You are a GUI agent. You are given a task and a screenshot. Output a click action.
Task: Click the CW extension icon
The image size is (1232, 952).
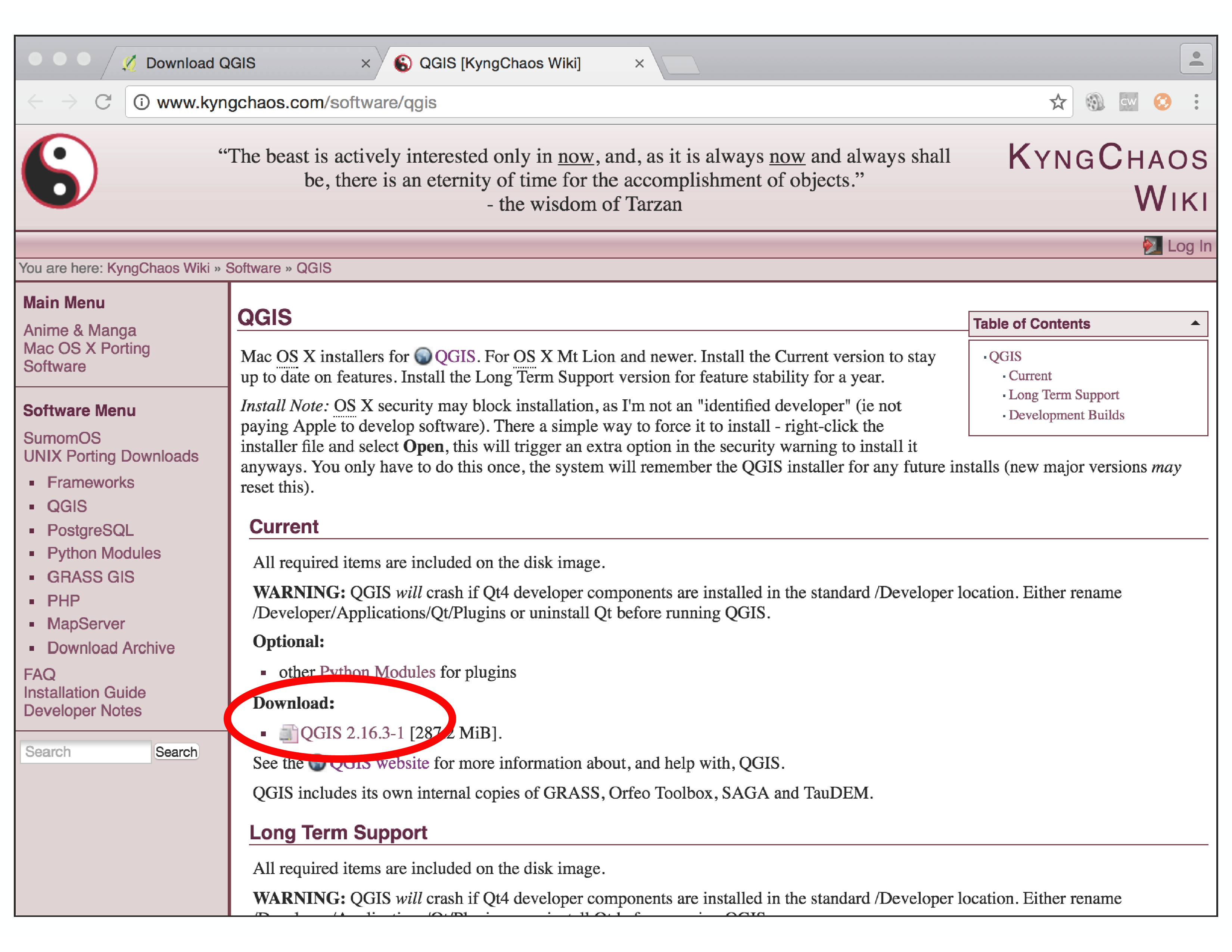(1129, 102)
